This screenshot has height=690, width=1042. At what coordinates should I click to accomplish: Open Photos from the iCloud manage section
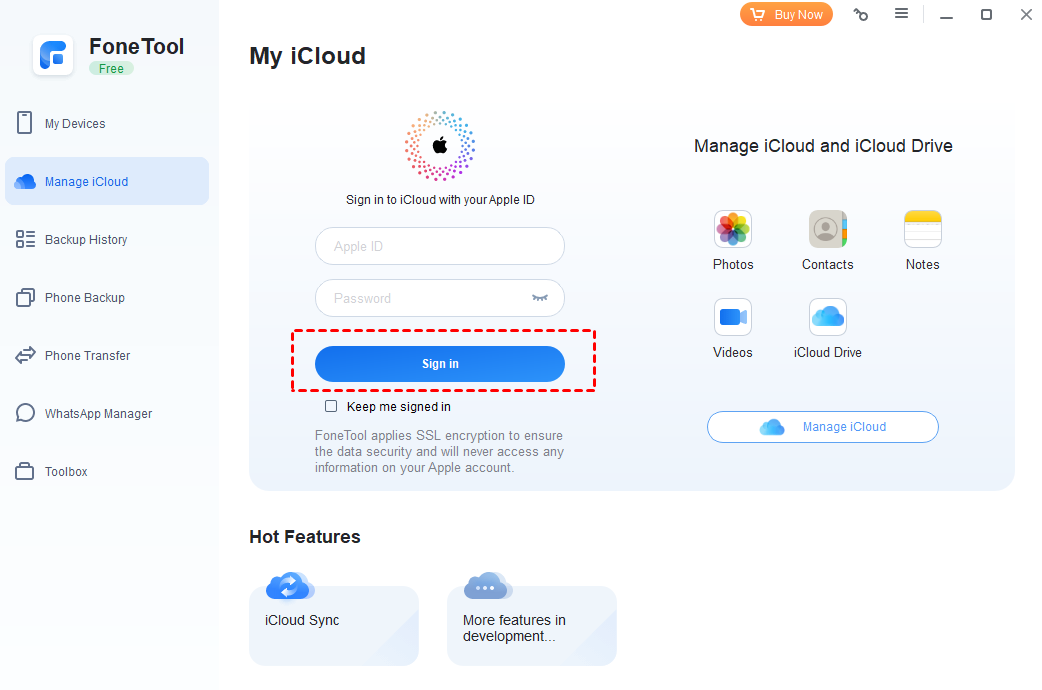click(733, 229)
